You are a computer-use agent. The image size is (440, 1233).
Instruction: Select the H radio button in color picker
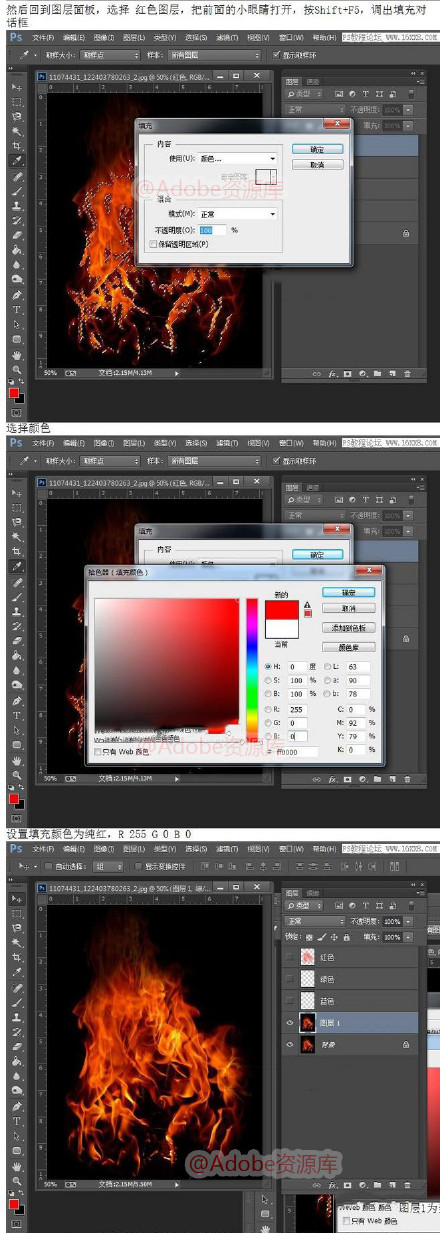click(267, 666)
